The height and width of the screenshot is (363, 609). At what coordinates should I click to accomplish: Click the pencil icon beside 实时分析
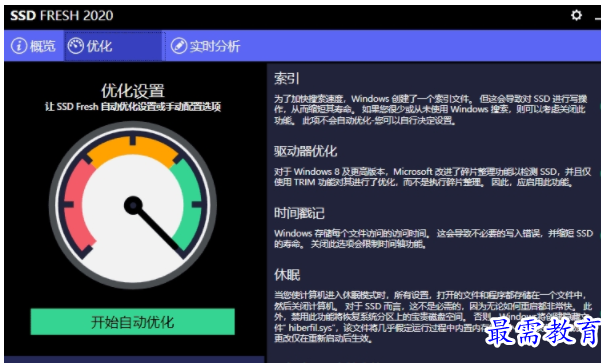tap(179, 46)
